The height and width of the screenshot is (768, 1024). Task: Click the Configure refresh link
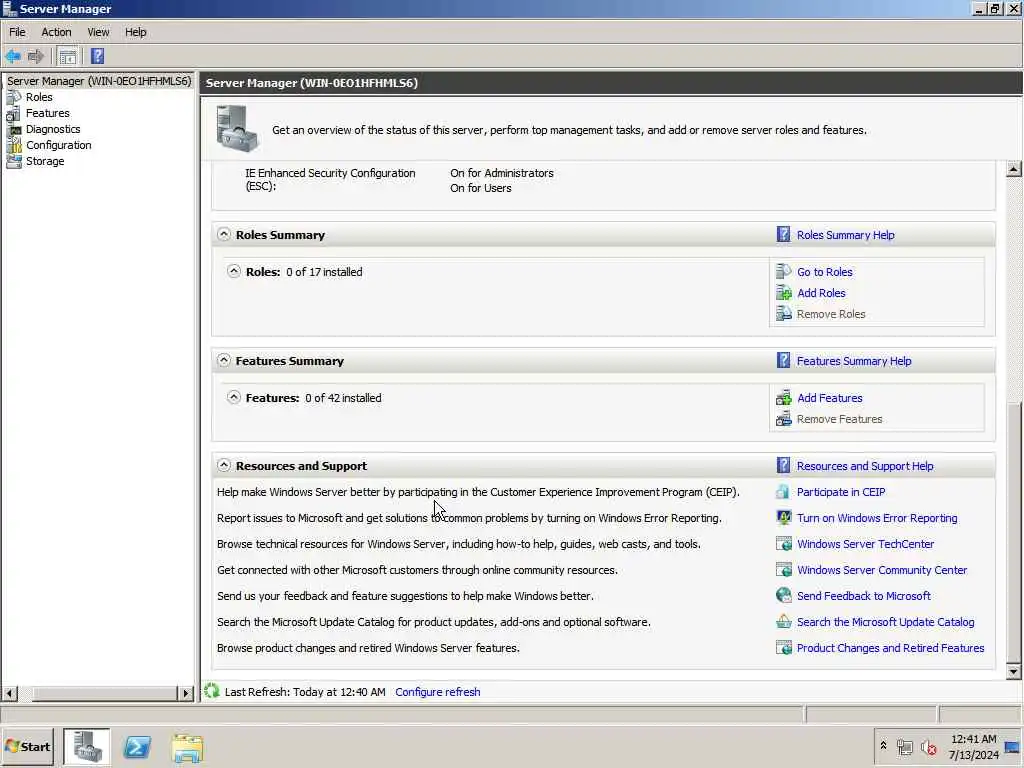point(438,692)
